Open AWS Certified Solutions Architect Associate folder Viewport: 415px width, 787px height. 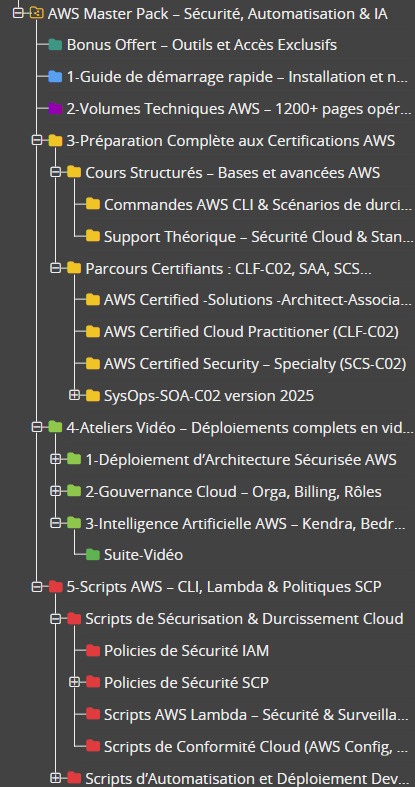(258, 300)
